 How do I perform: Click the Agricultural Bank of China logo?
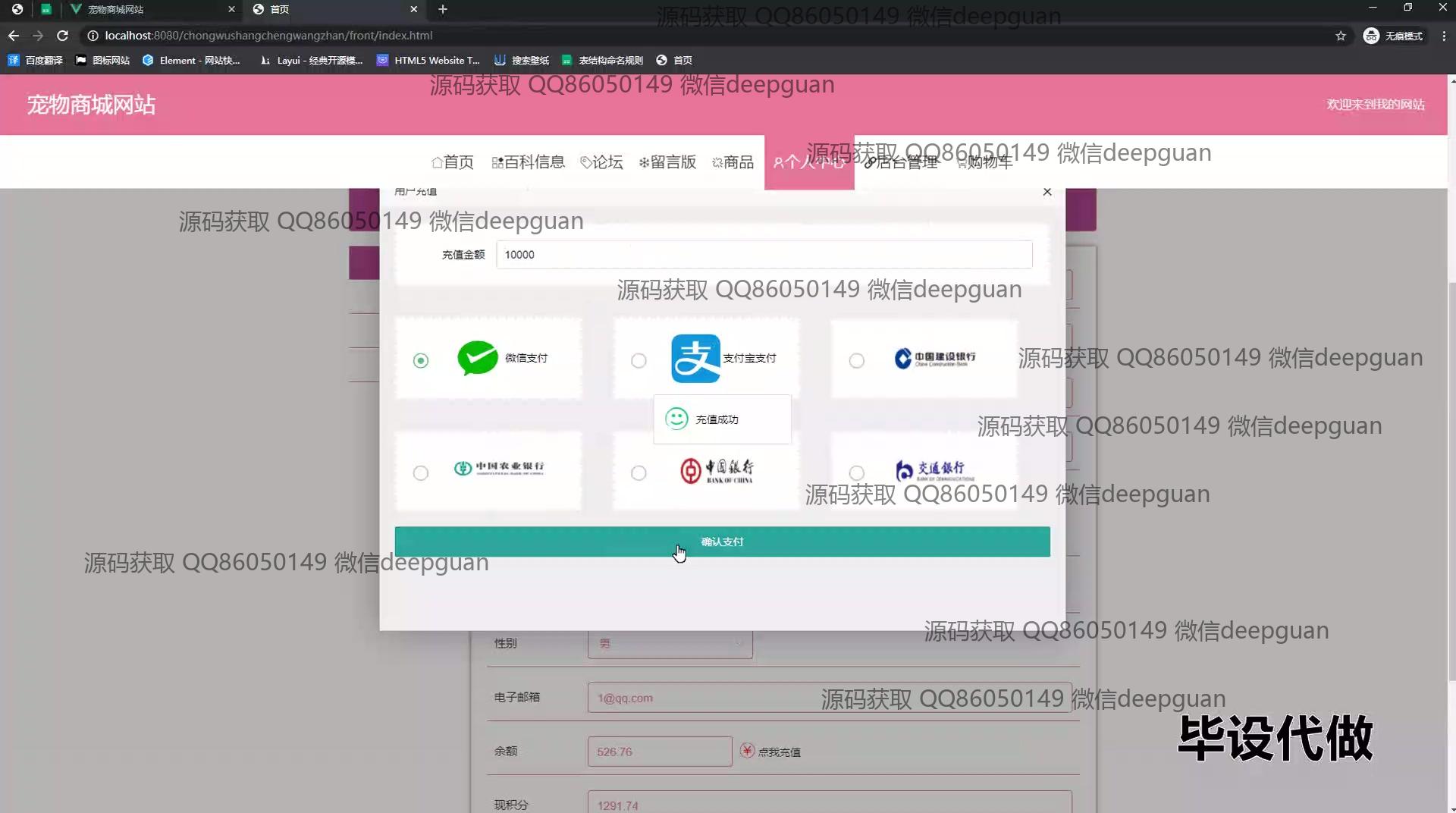coord(499,468)
